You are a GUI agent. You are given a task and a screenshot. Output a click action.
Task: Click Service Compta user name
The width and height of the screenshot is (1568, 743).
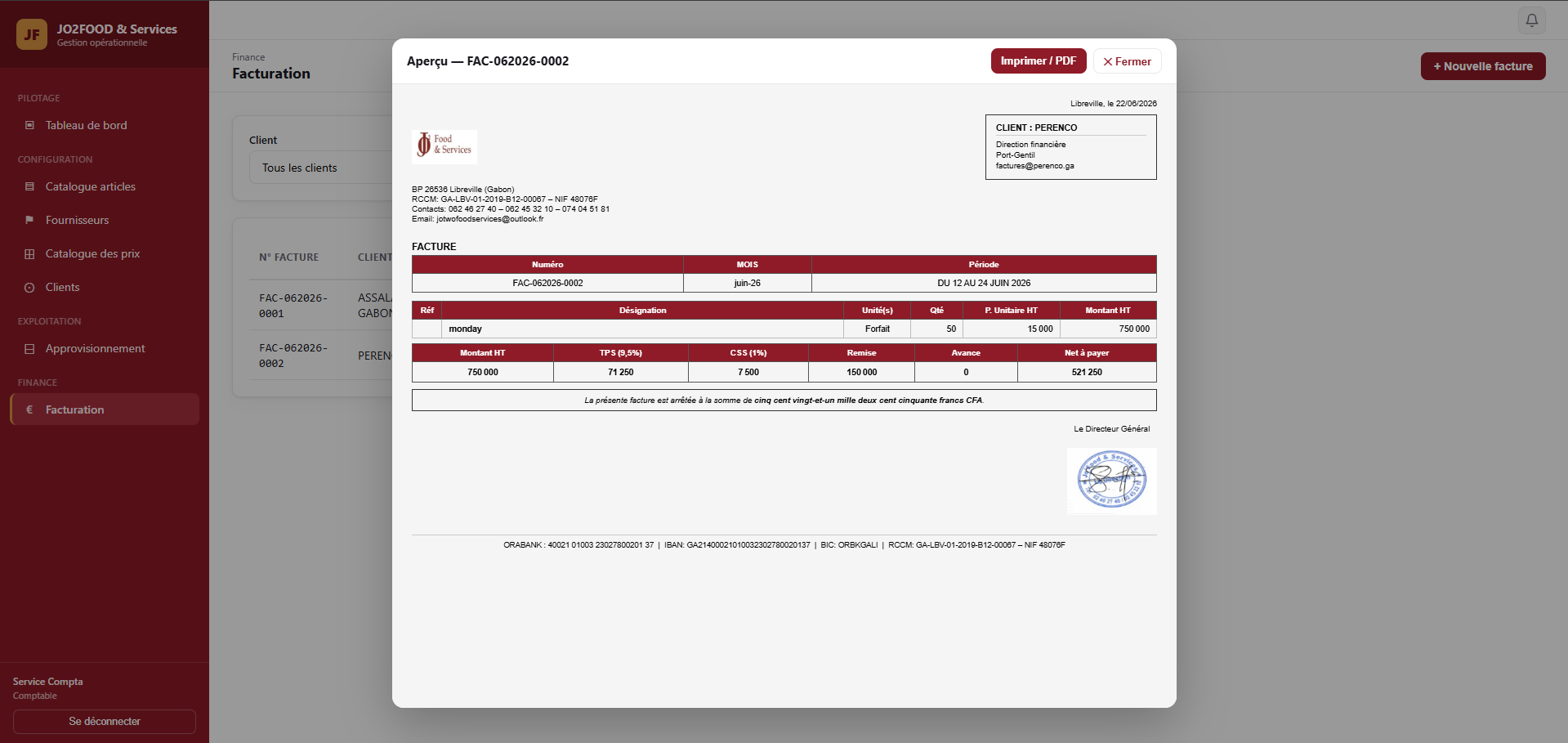[x=47, y=682]
